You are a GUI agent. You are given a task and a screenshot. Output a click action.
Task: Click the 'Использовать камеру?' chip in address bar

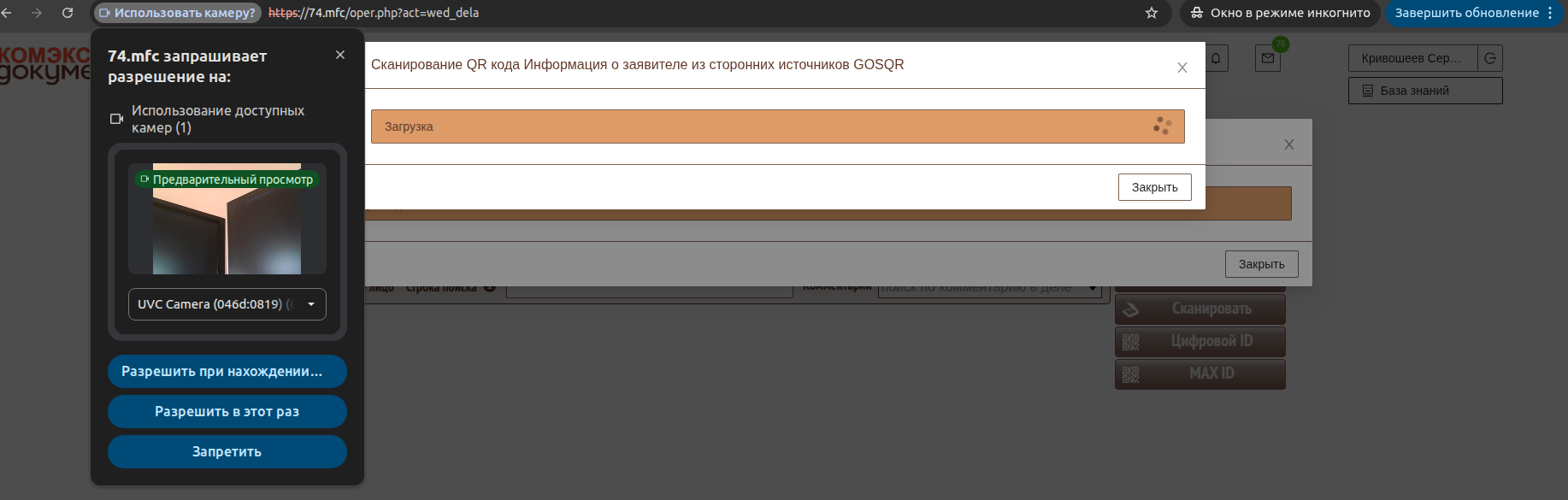point(178,13)
